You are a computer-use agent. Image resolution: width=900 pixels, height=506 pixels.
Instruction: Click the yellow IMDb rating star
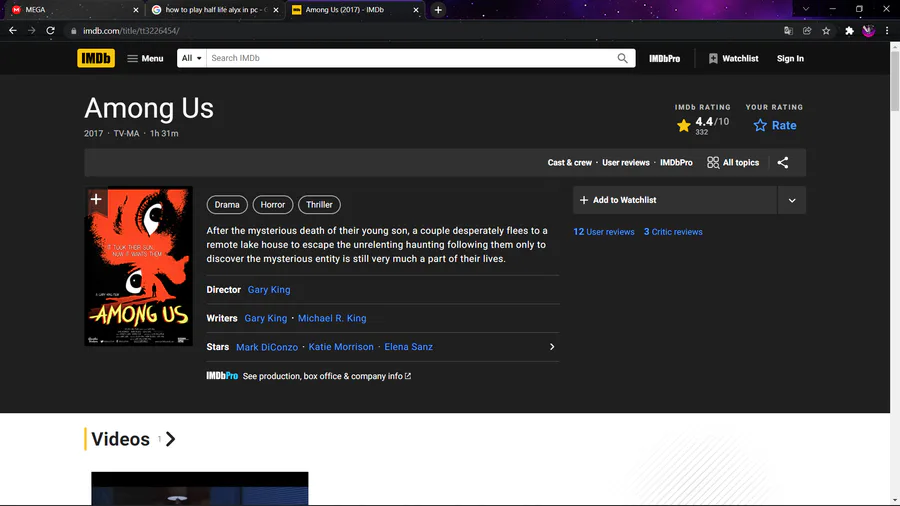point(684,125)
